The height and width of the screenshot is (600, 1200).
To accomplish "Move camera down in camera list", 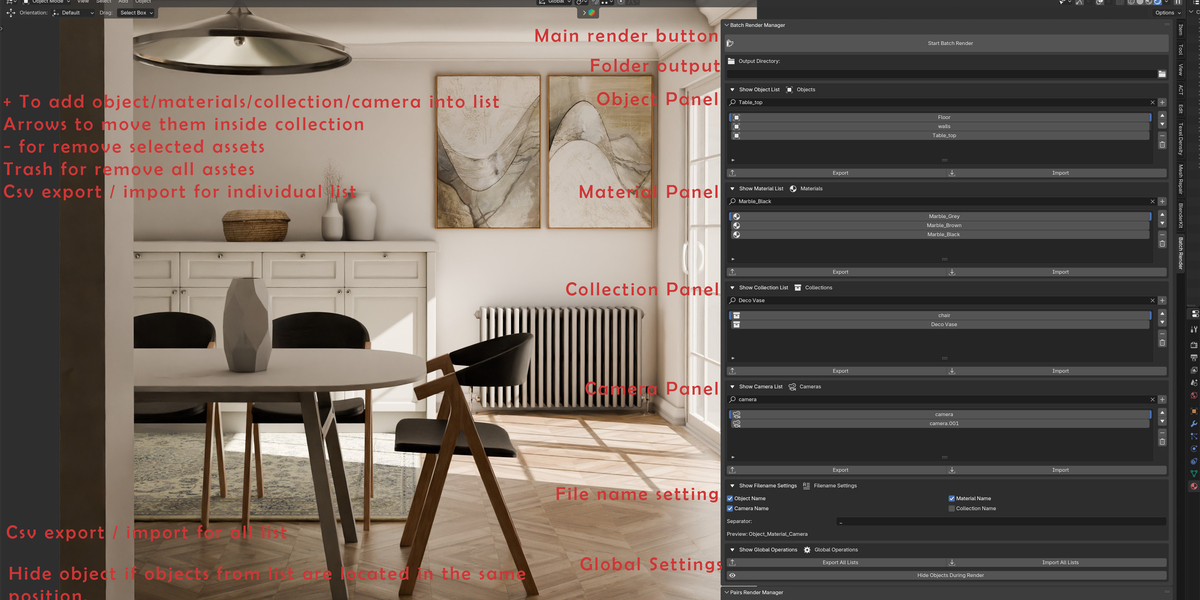I will coord(1162,423).
